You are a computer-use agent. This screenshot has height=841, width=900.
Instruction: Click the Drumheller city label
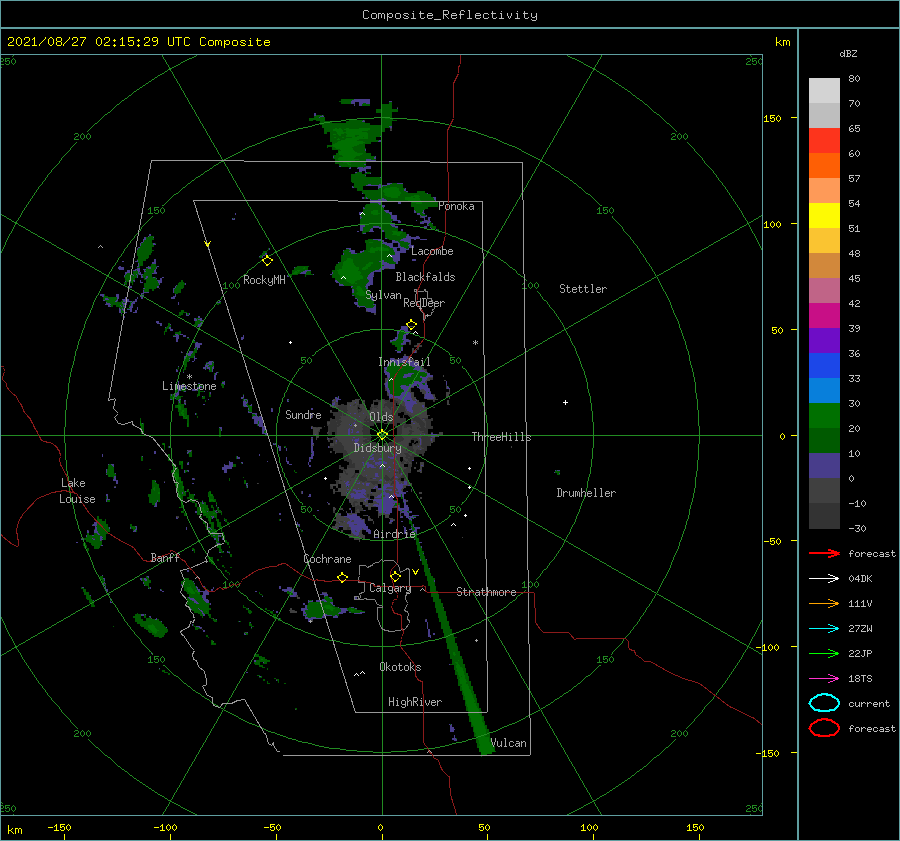coord(586,493)
